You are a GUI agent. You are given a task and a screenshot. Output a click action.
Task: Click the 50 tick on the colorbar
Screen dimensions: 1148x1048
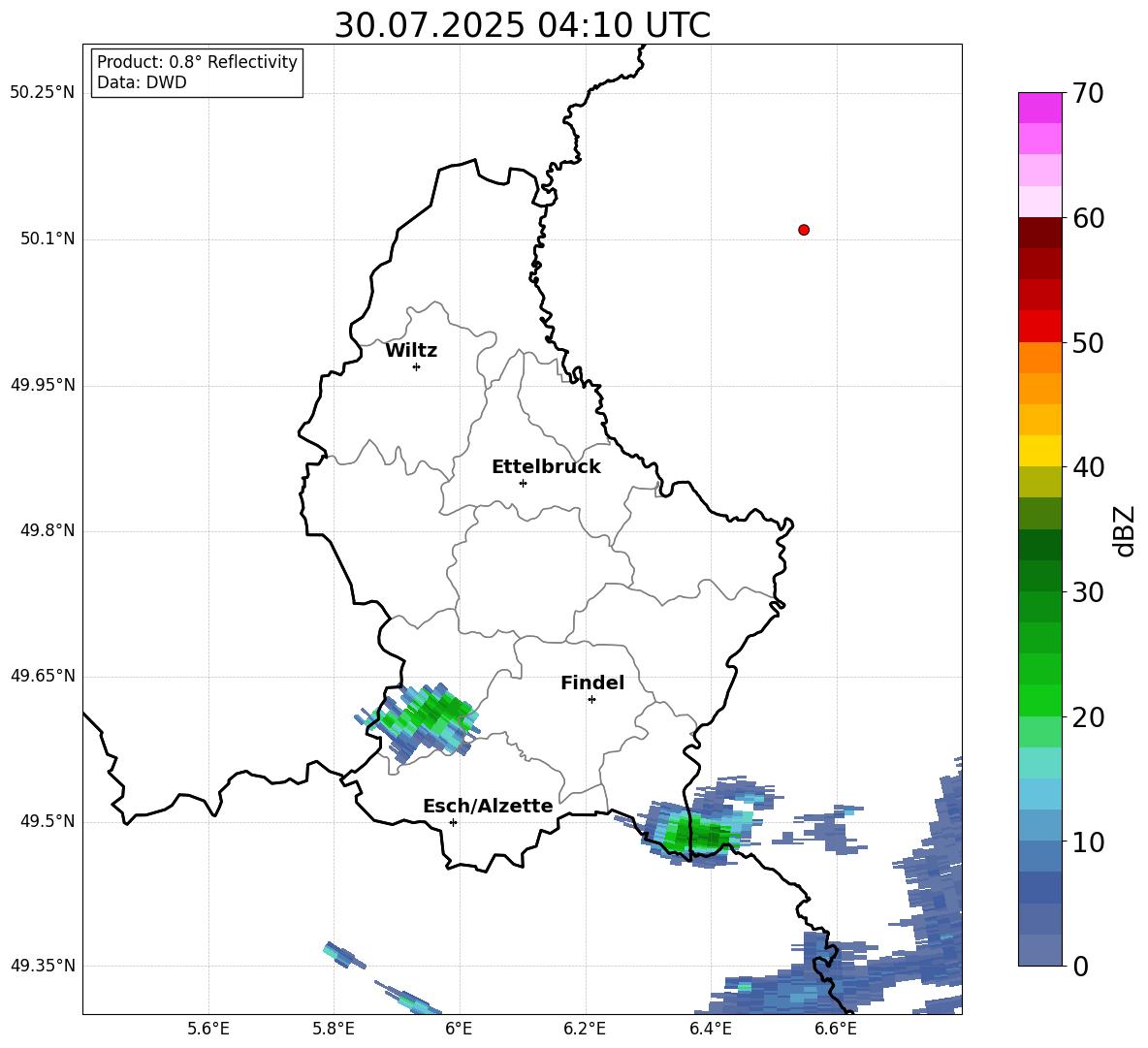click(x=1088, y=342)
